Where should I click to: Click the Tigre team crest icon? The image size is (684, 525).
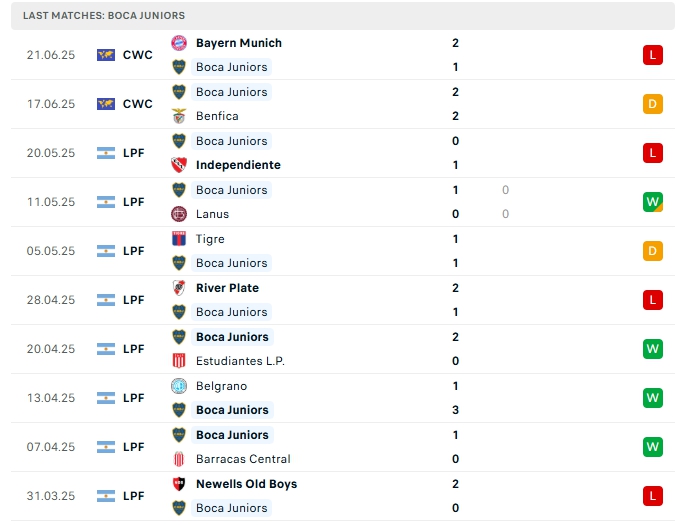tap(179, 239)
